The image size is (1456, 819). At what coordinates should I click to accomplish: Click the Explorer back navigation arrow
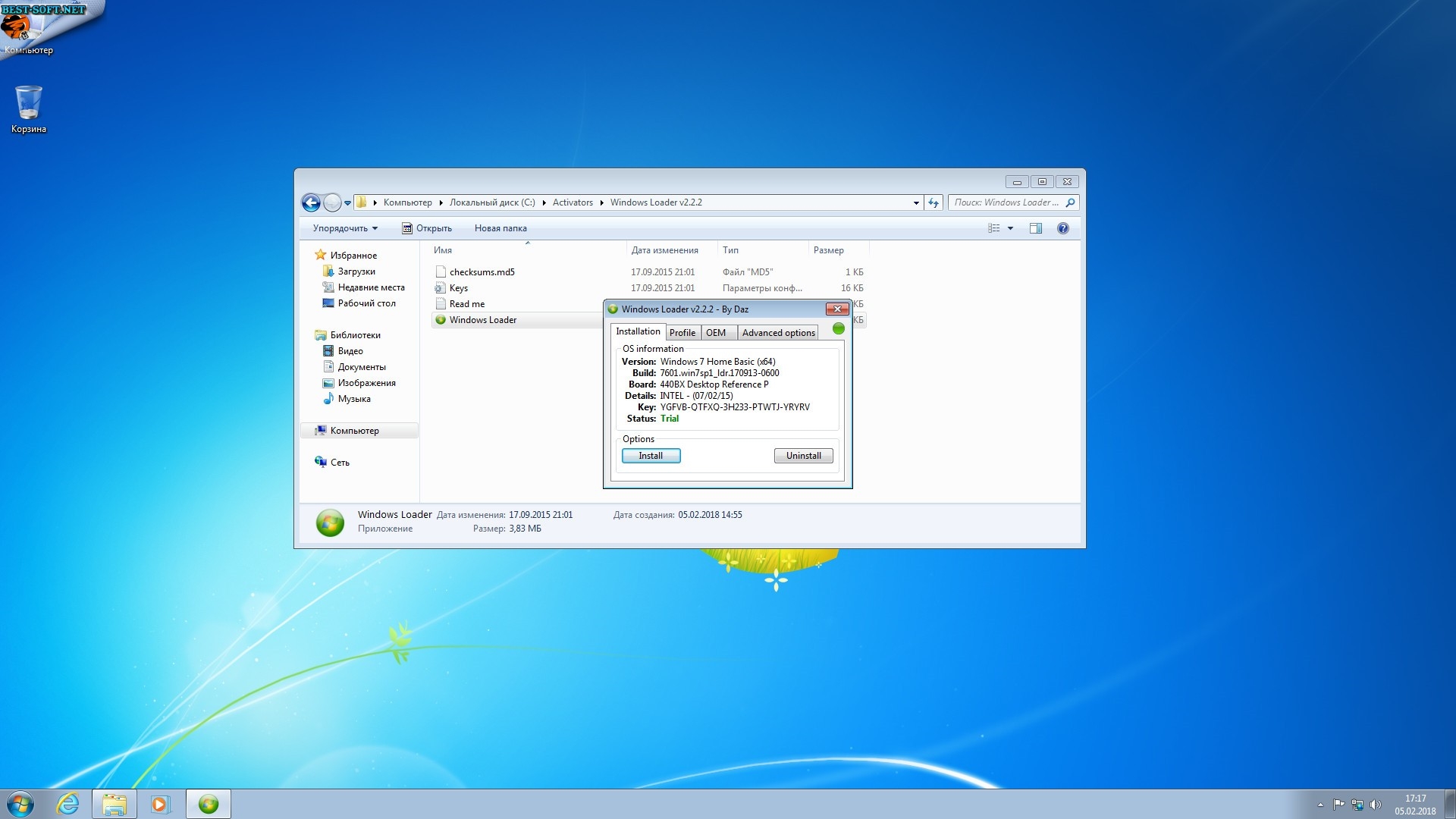tap(310, 202)
